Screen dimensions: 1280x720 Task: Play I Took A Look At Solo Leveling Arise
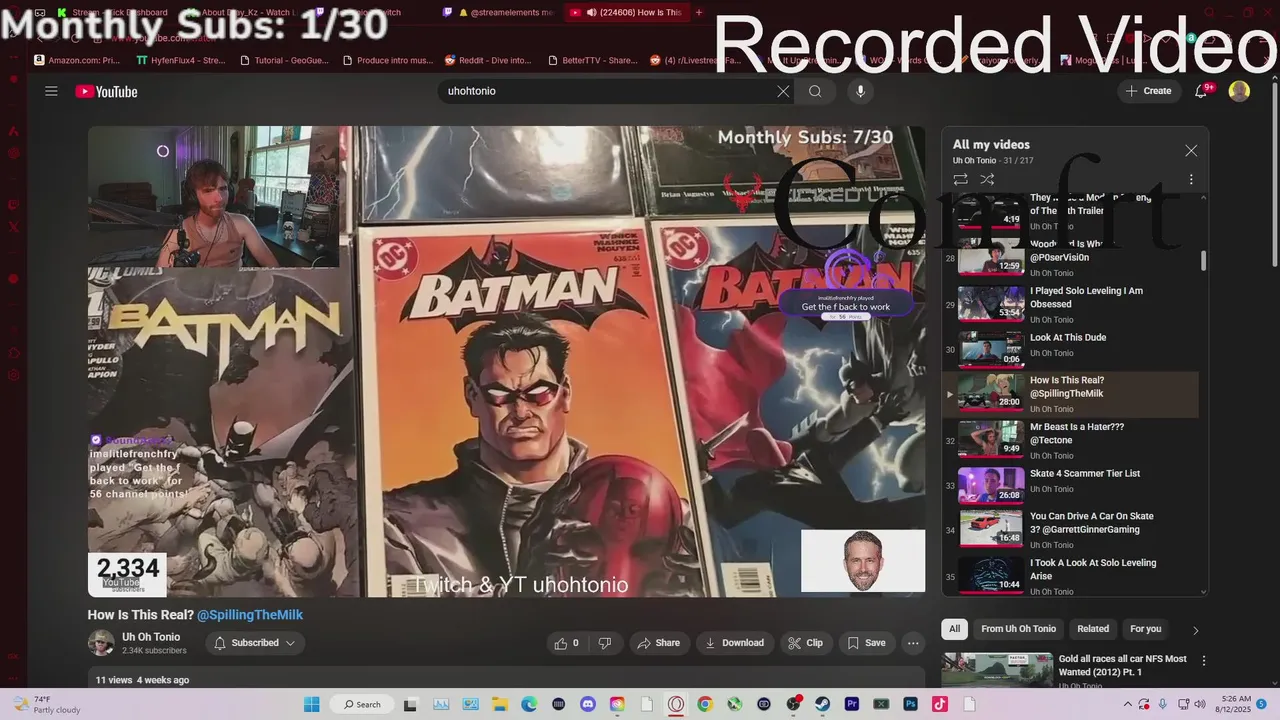tap(1070, 575)
